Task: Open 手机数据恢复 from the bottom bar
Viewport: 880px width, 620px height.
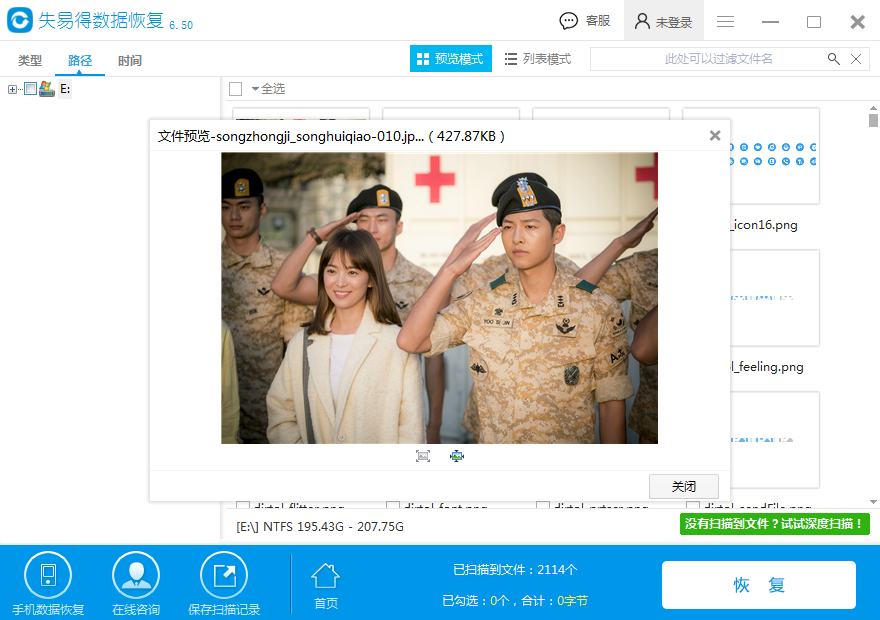Action: coord(48,584)
